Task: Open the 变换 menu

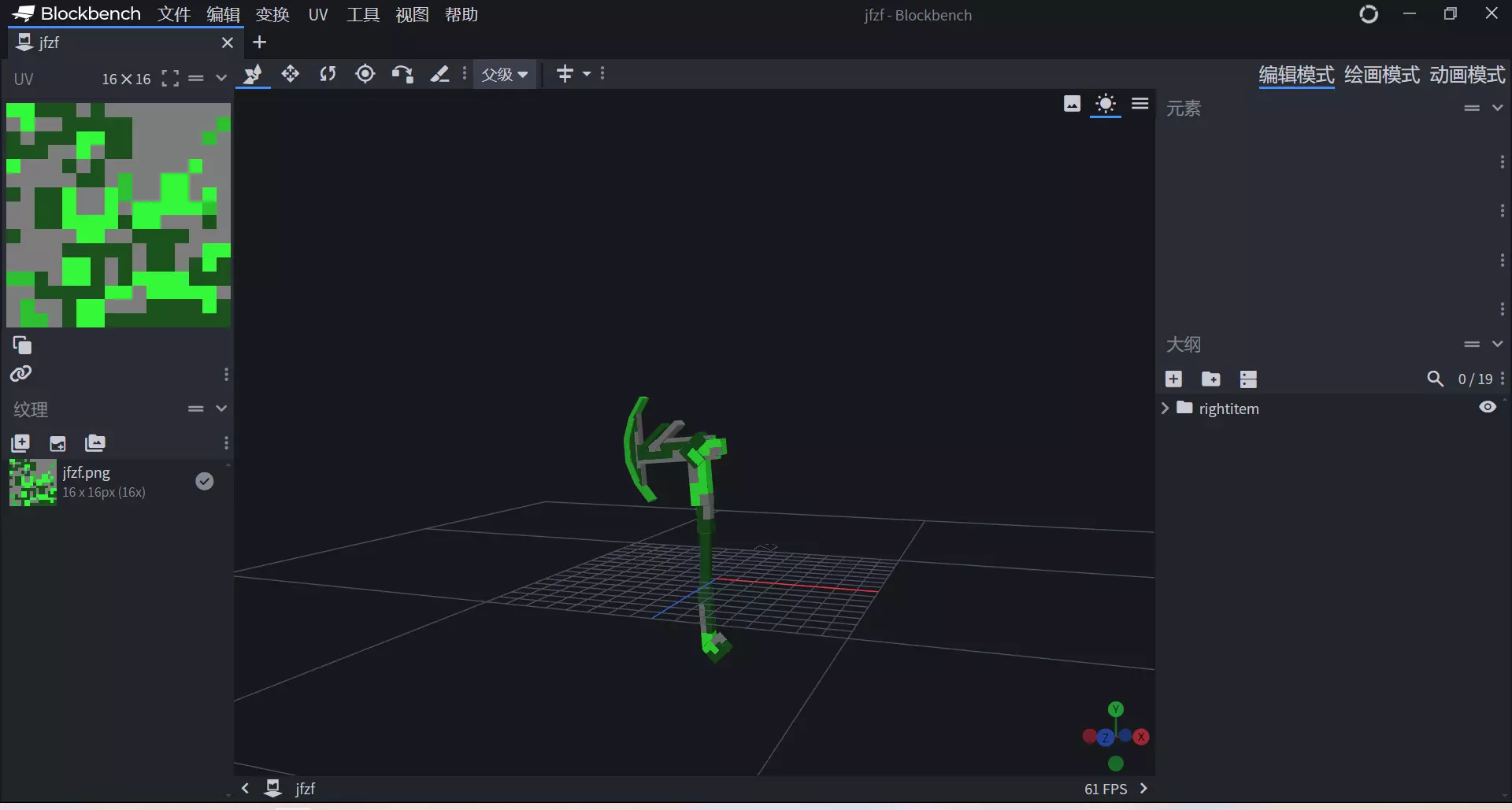Action: [x=272, y=14]
